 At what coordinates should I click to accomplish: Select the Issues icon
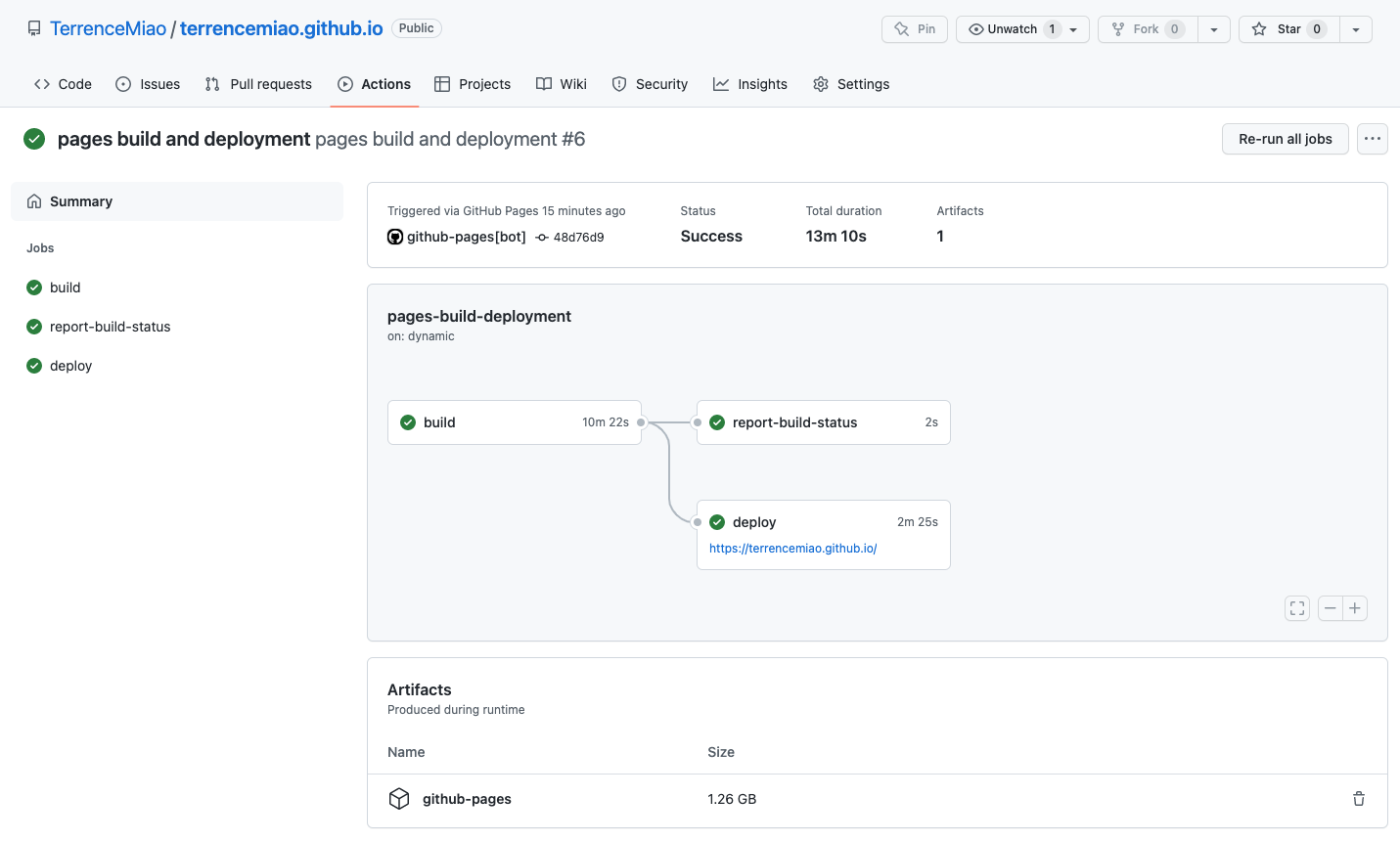pyautogui.click(x=125, y=84)
